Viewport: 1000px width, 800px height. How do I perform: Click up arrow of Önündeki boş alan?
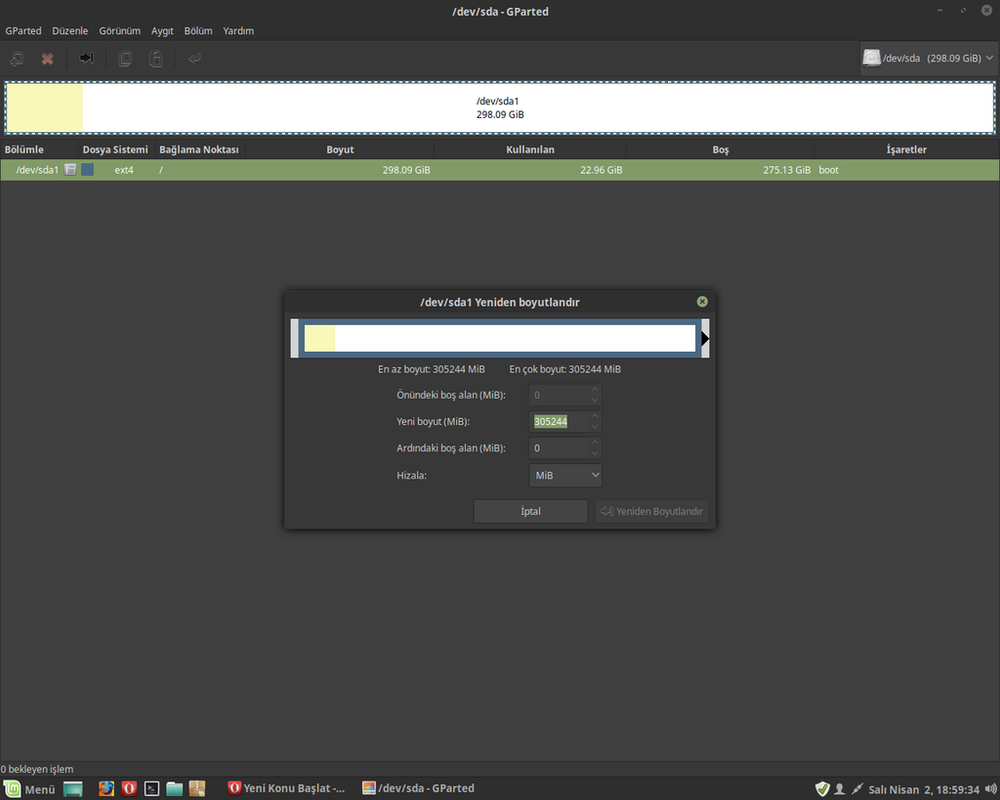(594, 389)
